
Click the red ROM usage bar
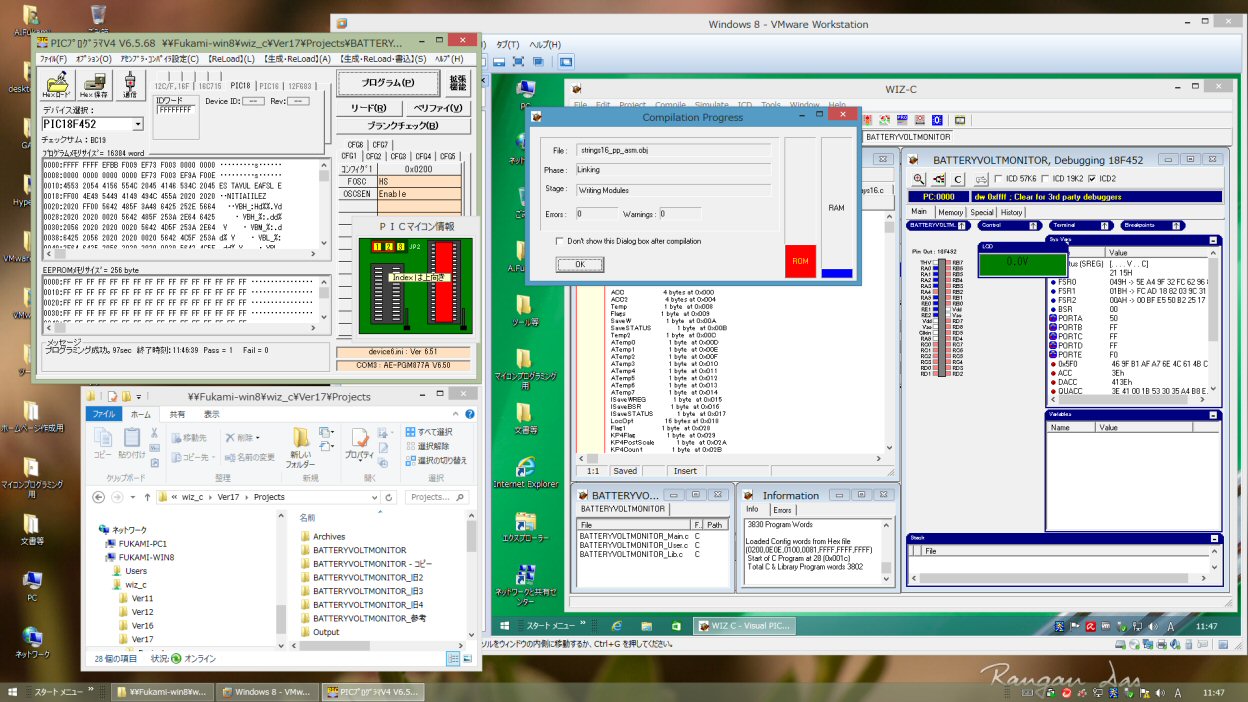(801, 261)
